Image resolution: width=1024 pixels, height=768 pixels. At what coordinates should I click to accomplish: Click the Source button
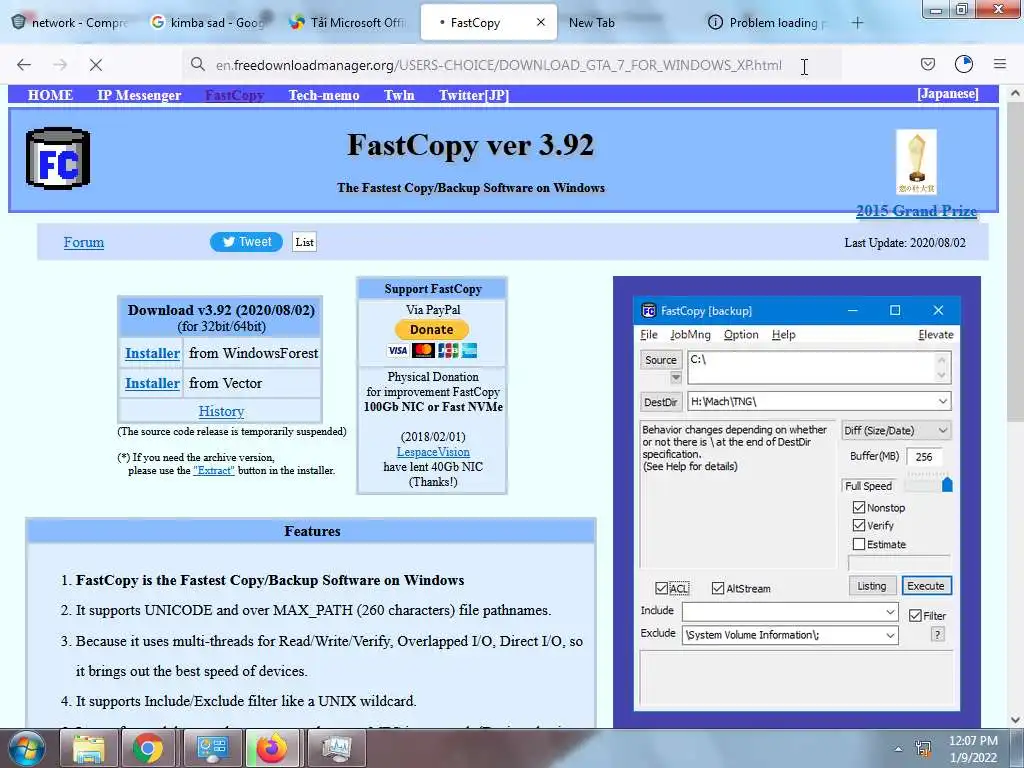661,360
